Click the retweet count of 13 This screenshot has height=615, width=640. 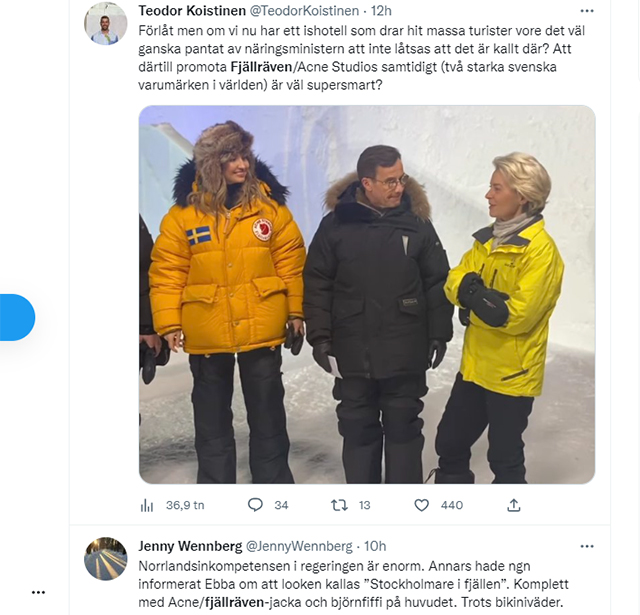coord(365,505)
